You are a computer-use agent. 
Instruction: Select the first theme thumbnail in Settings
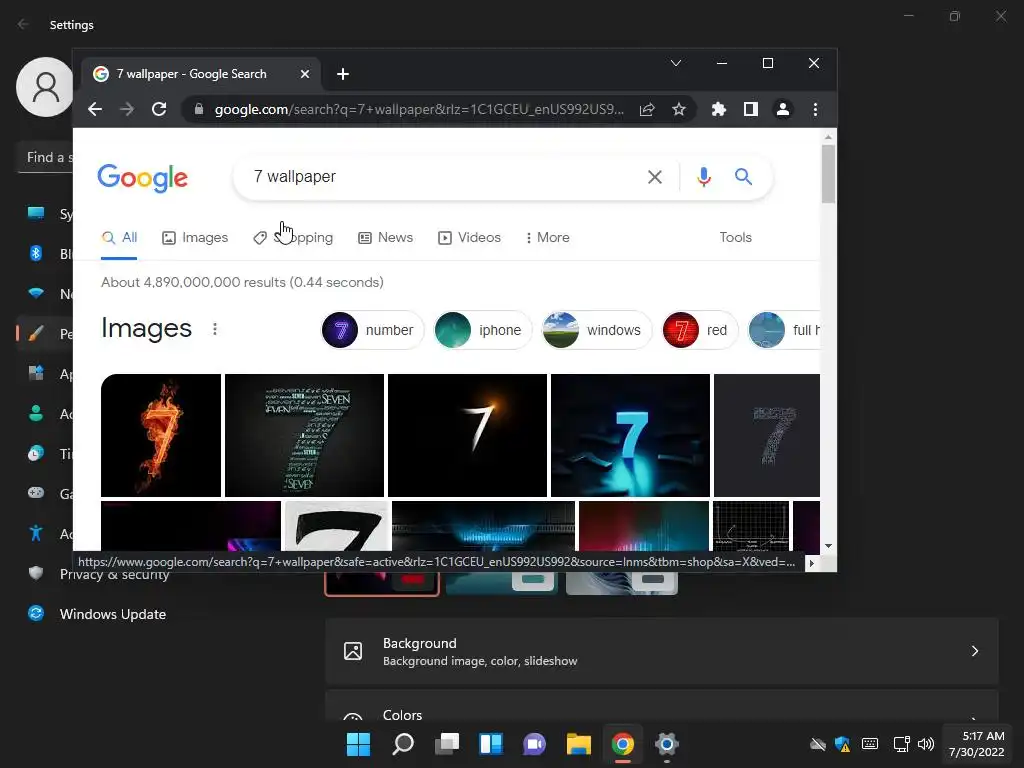tap(382, 584)
